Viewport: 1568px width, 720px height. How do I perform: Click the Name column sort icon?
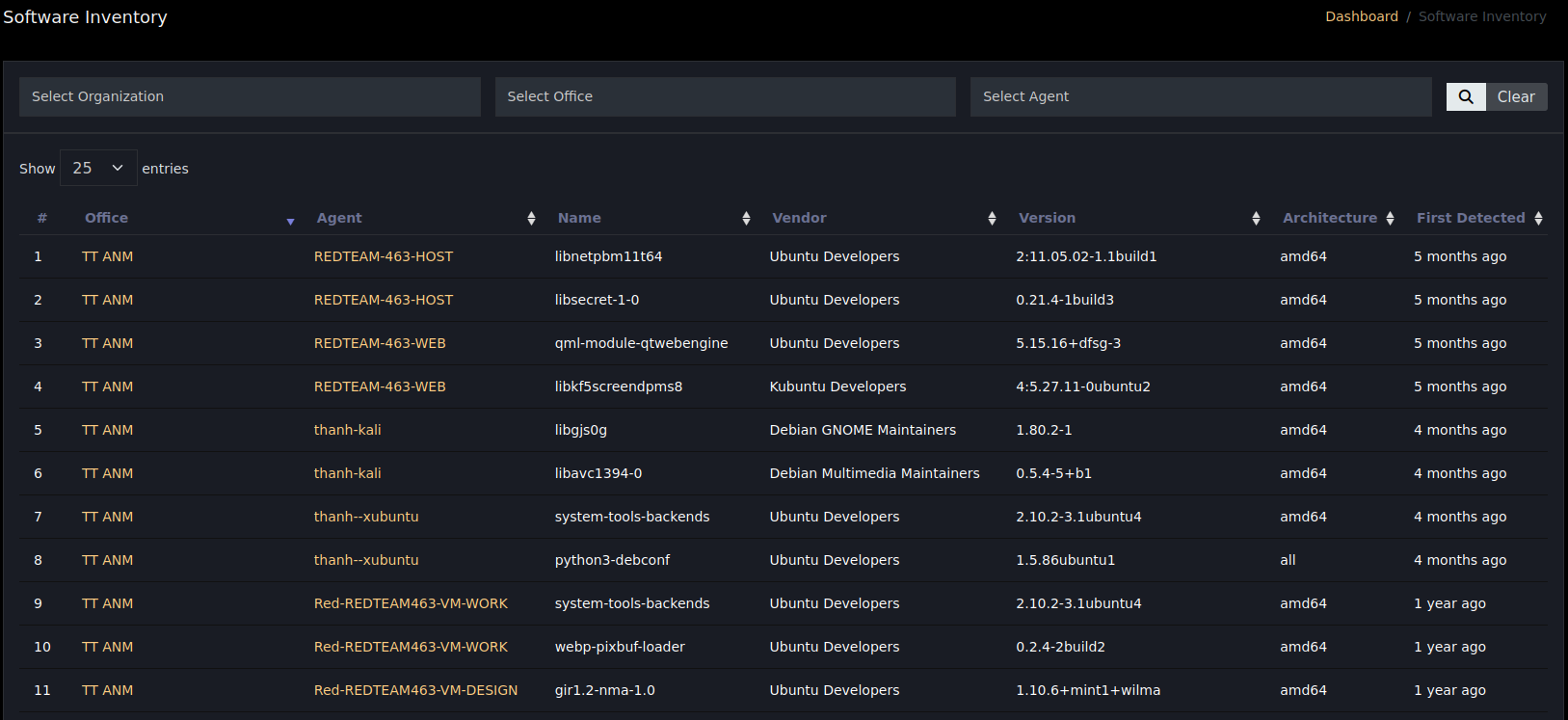pos(746,219)
